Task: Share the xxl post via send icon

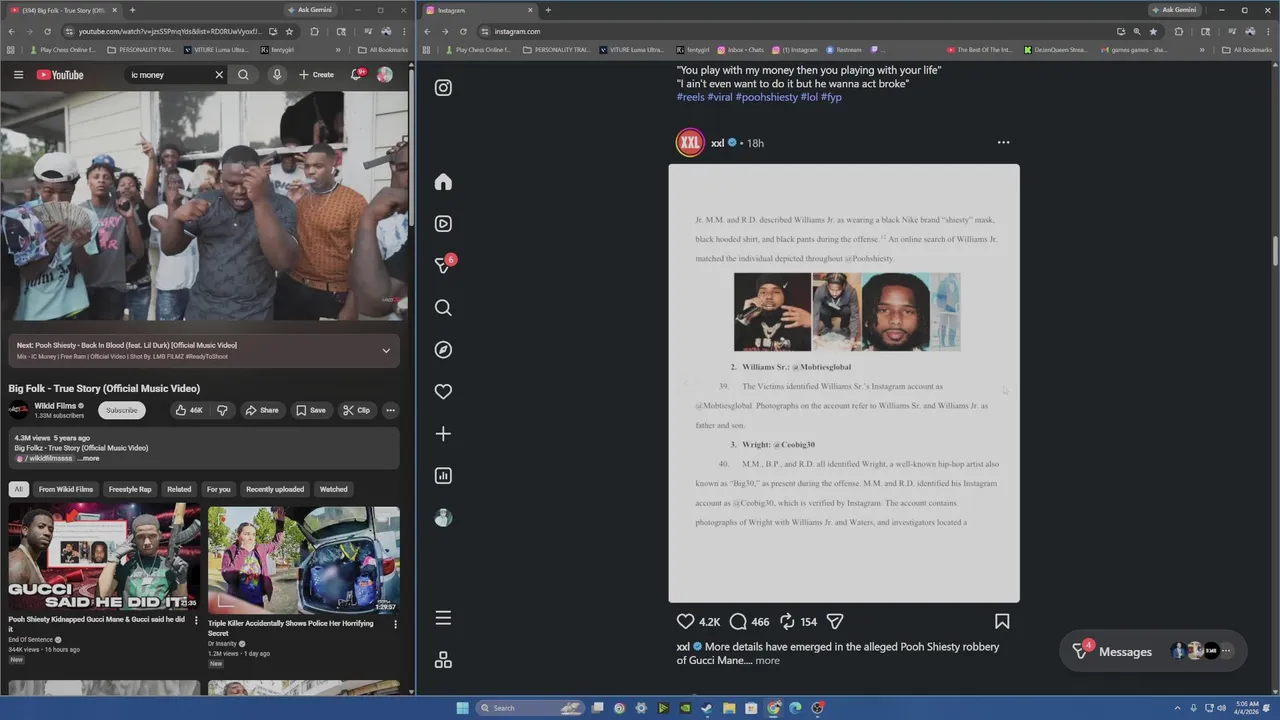Action: (835, 622)
